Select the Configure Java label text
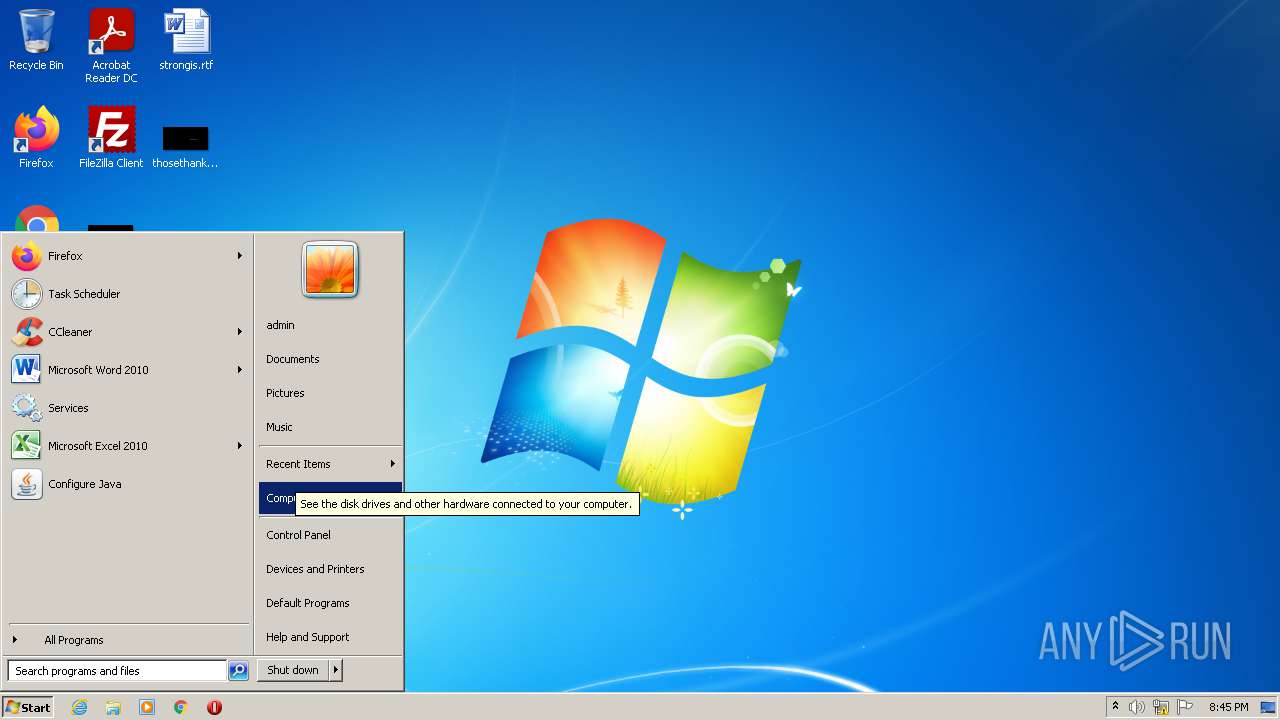This screenshot has height=720, width=1280. tap(85, 484)
